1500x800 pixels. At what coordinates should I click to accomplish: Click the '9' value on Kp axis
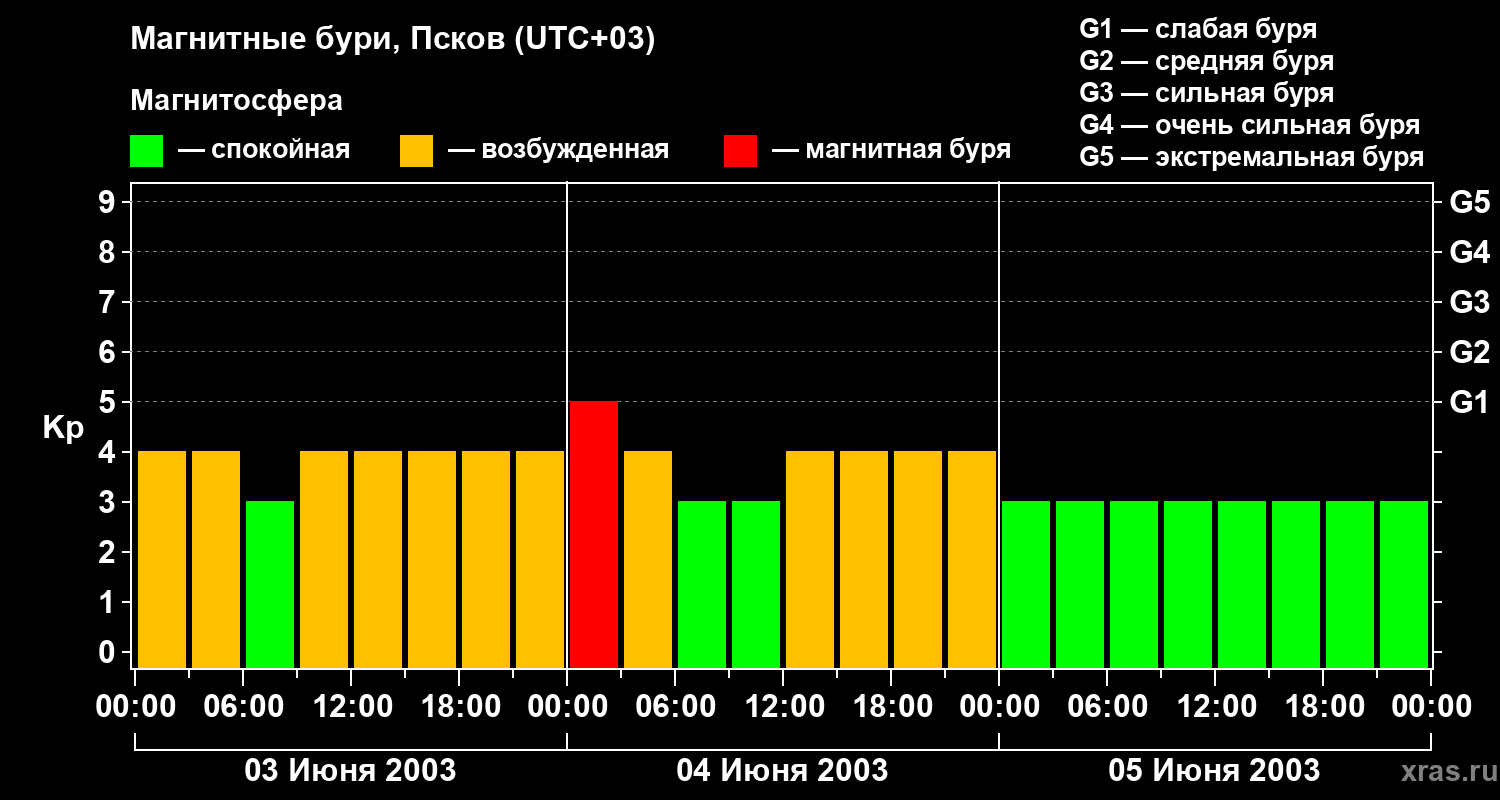point(109,202)
